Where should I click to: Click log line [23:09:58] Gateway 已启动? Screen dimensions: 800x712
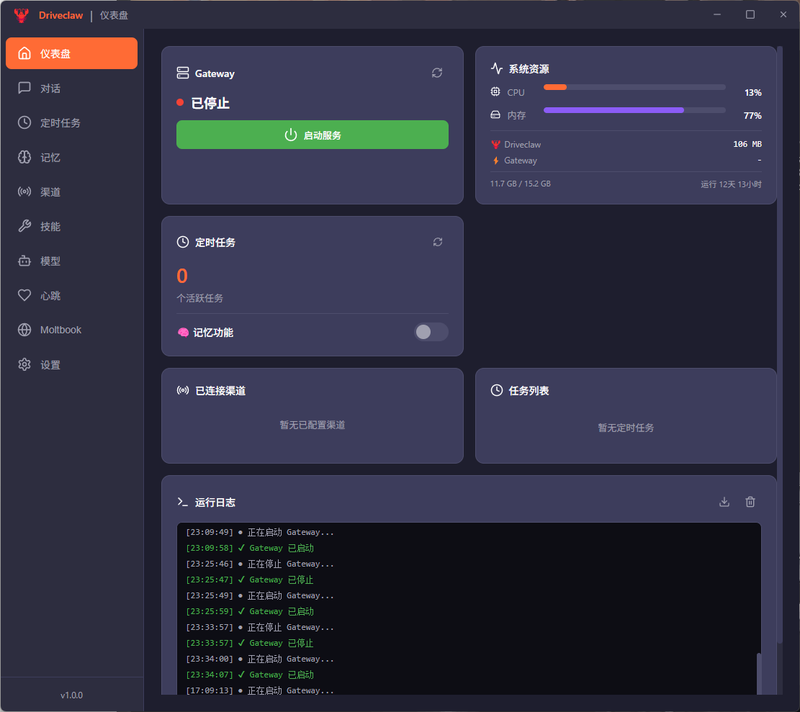point(250,548)
